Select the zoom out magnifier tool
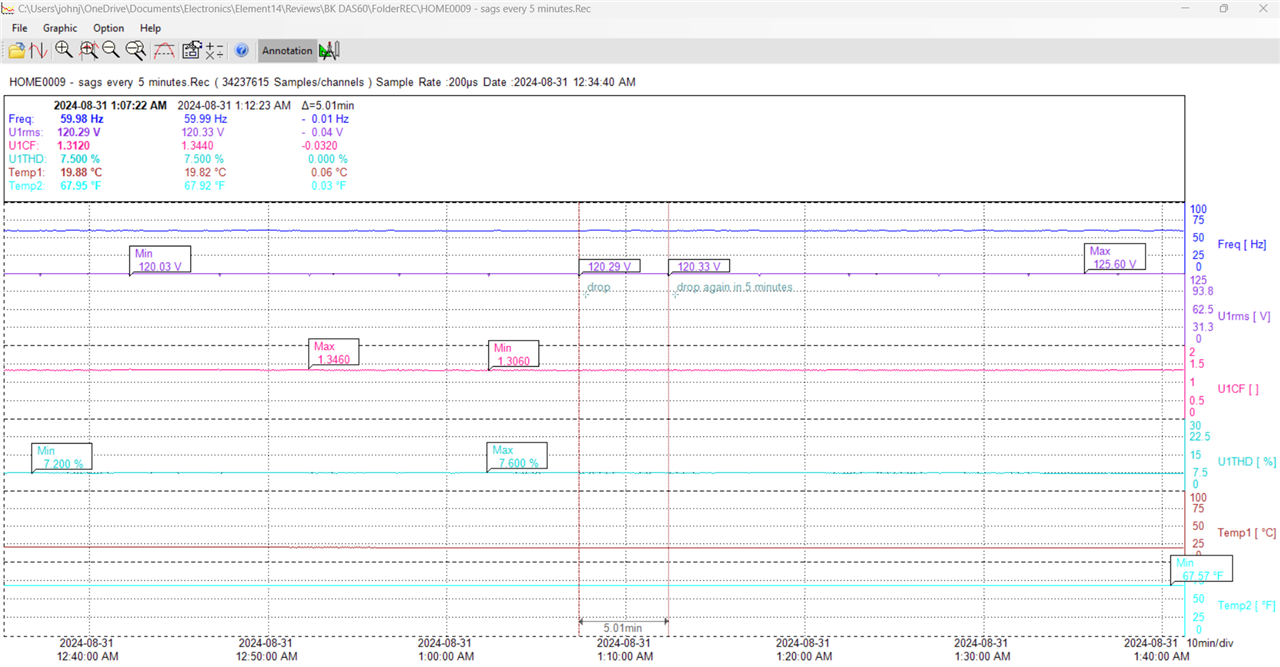 tap(111, 50)
